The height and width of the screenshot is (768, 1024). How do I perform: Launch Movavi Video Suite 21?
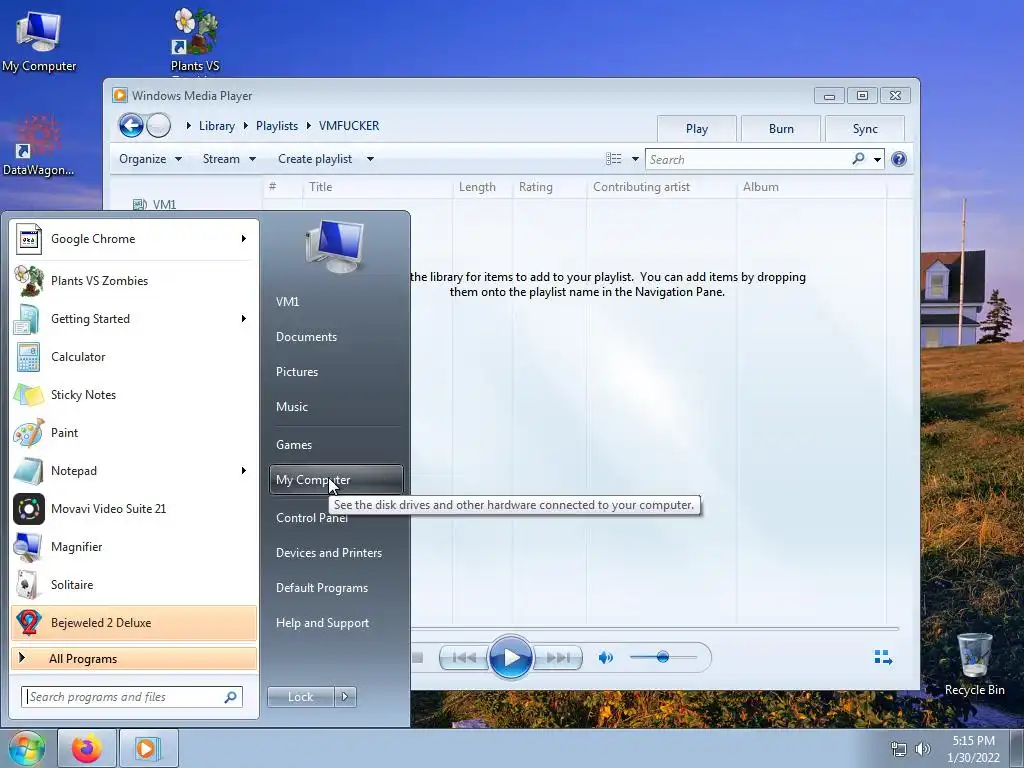tap(133, 509)
